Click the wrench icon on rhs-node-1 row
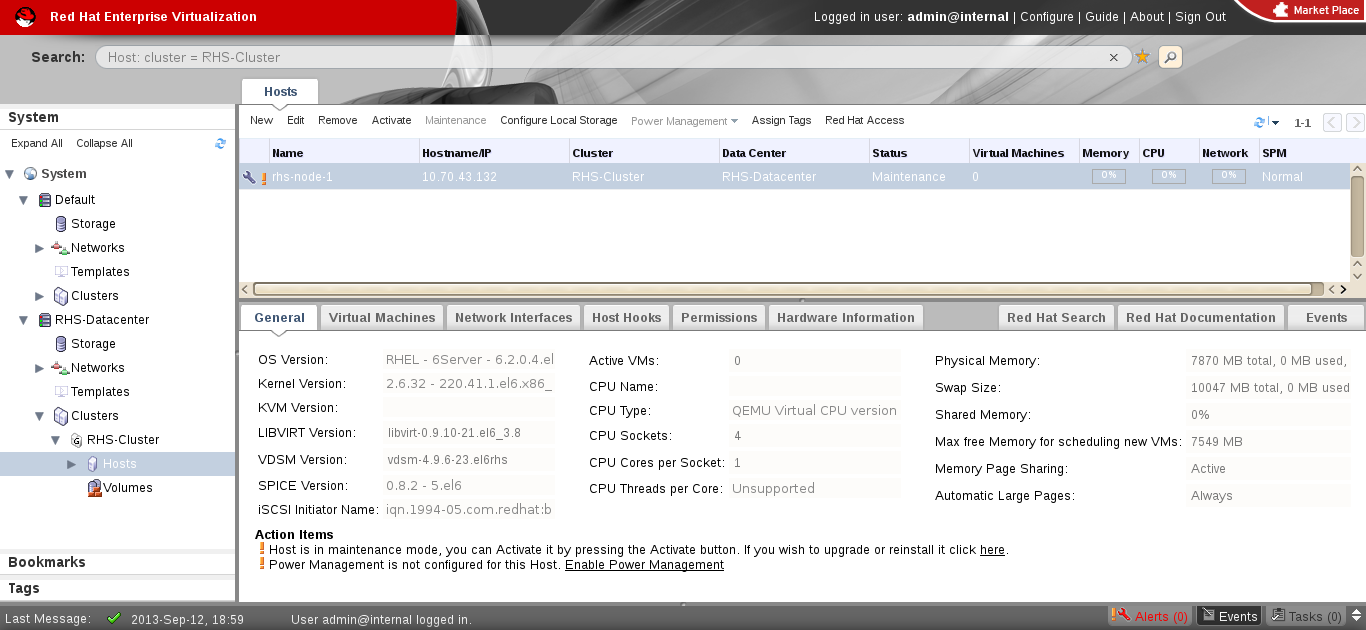Viewport: 1366px width, 630px height. [x=250, y=176]
